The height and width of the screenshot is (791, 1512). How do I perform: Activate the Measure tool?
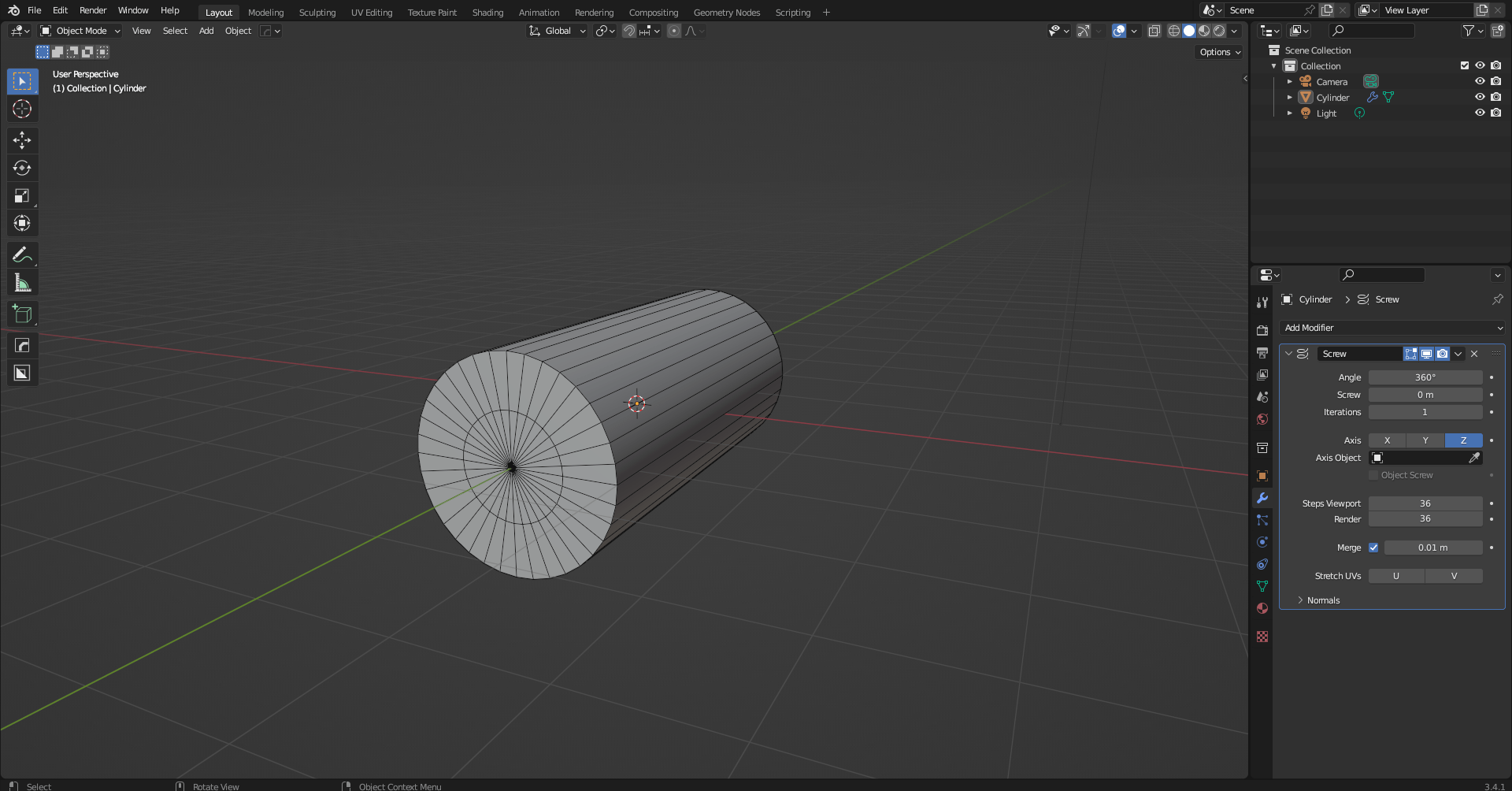pyautogui.click(x=22, y=281)
